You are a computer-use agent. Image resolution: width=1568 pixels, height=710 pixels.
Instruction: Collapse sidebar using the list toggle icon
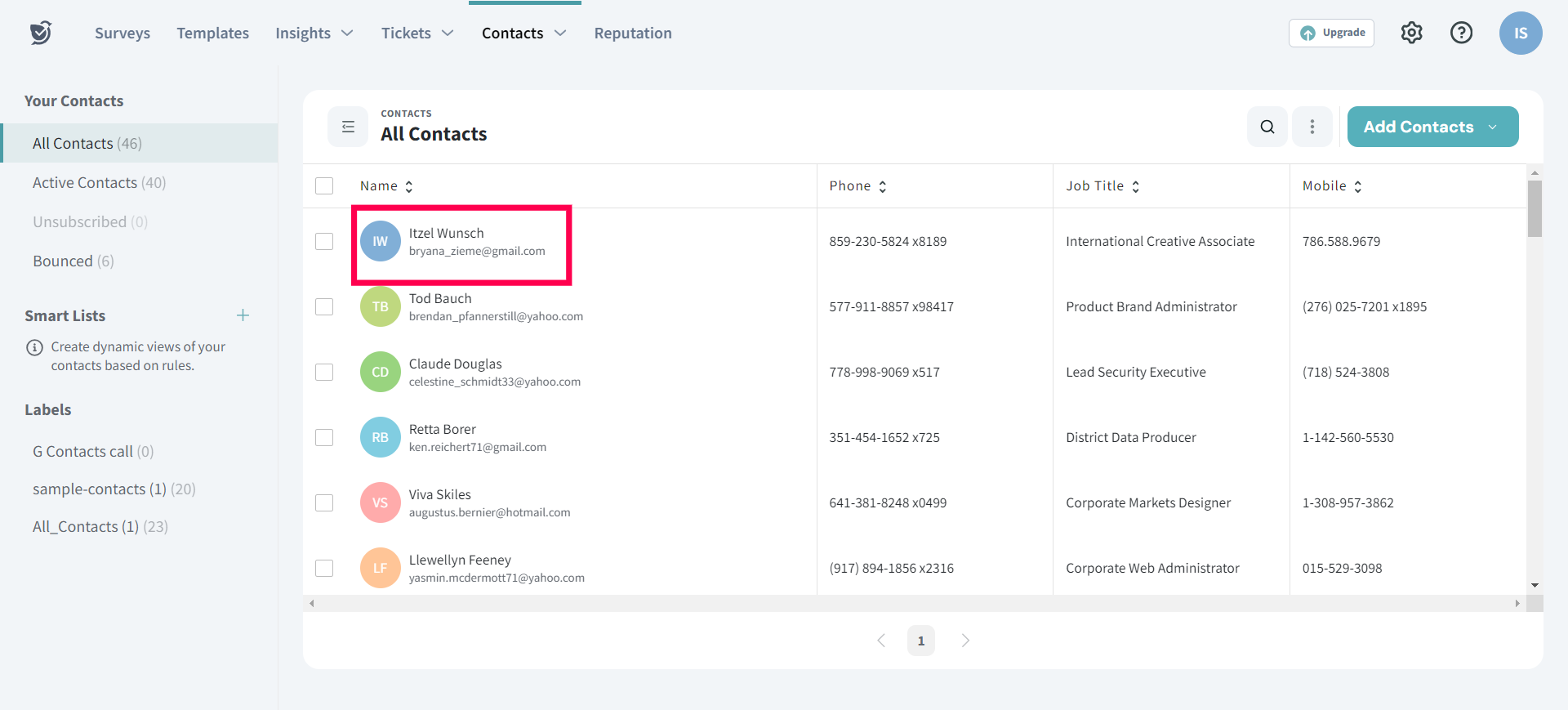pos(348,127)
